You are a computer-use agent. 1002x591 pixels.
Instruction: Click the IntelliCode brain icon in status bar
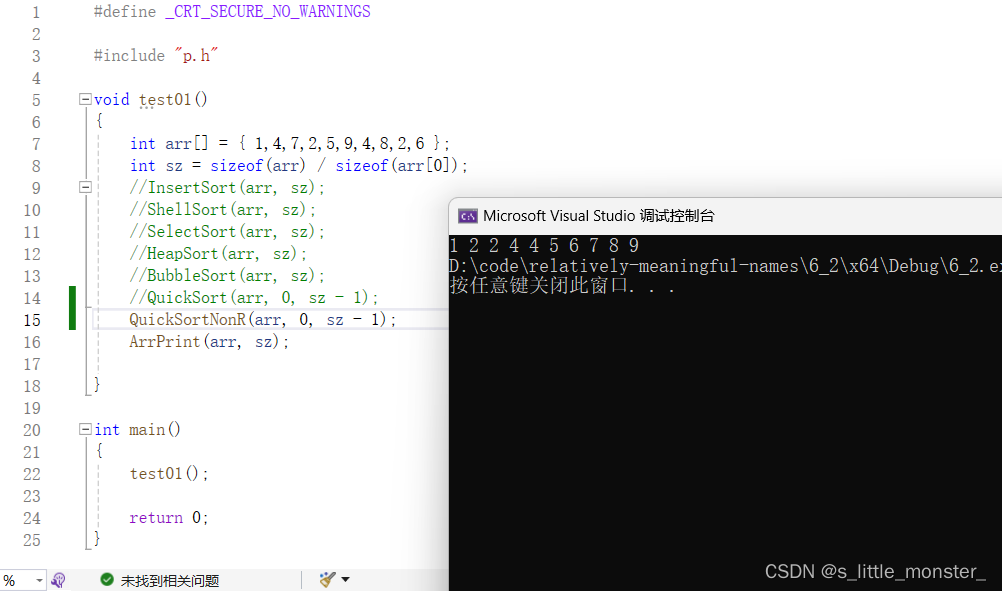tap(59, 580)
